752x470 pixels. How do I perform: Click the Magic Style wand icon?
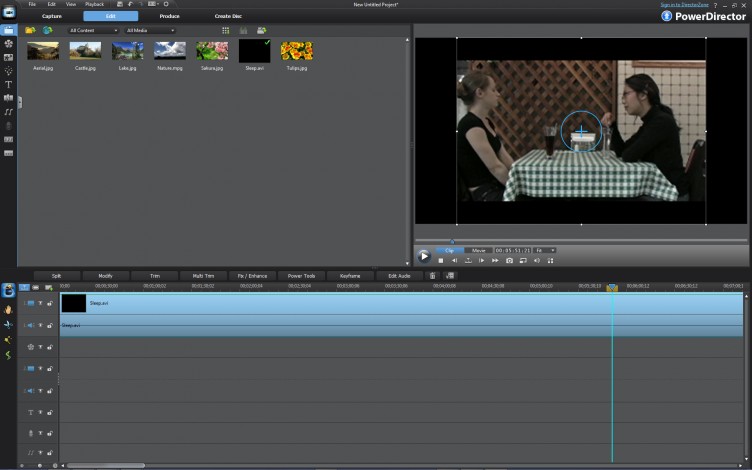tap(8, 340)
